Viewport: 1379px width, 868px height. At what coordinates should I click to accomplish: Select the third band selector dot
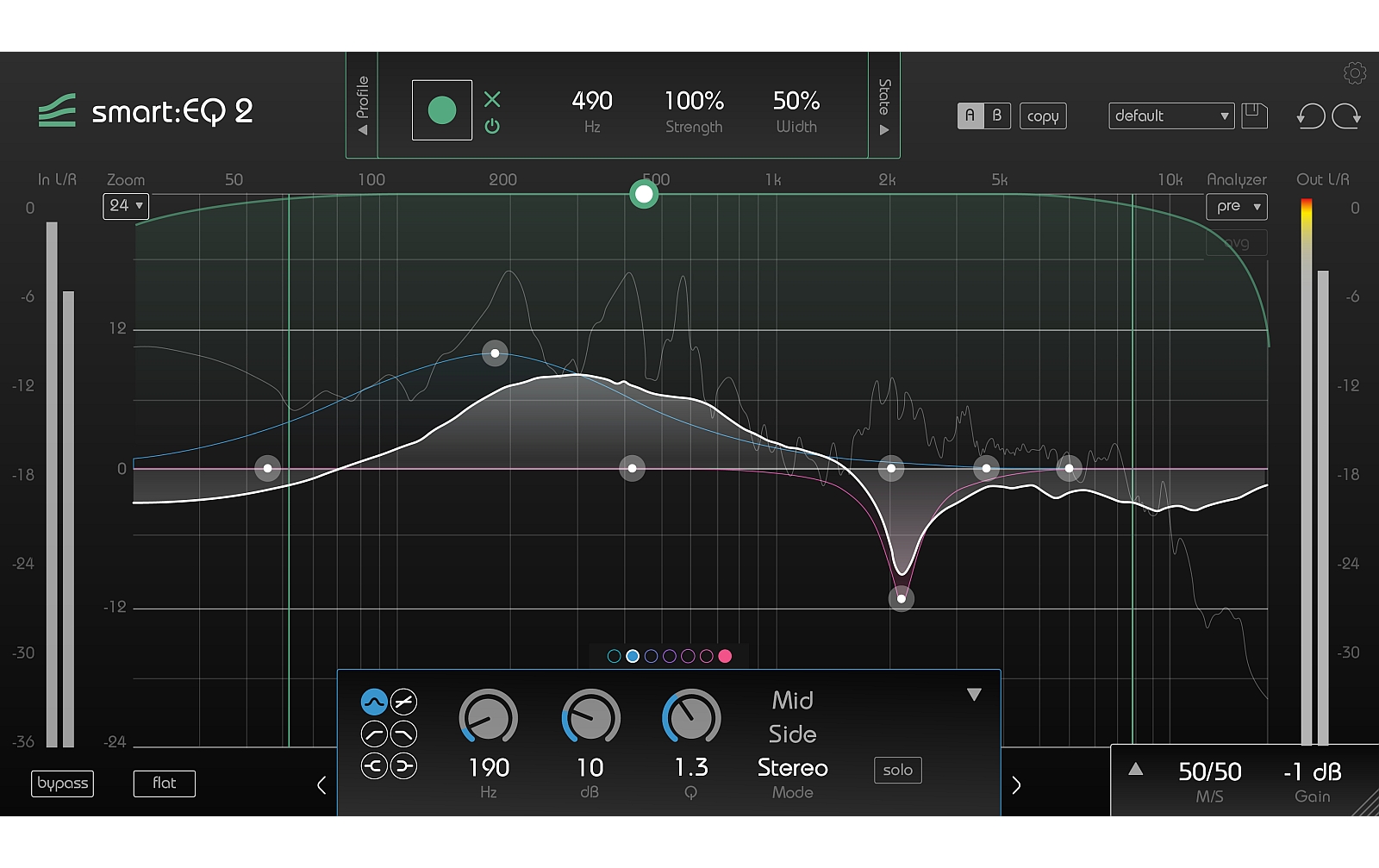click(x=652, y=656)
